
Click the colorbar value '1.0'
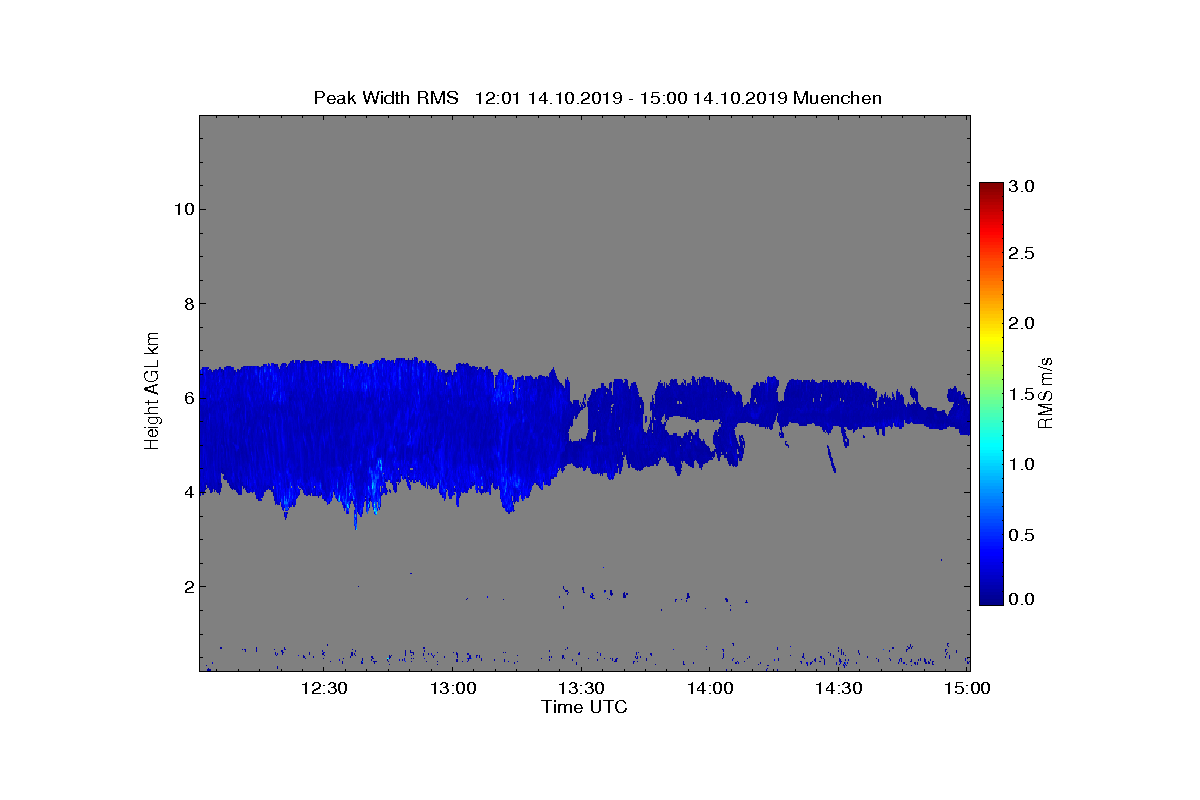tap(1022, 464)
